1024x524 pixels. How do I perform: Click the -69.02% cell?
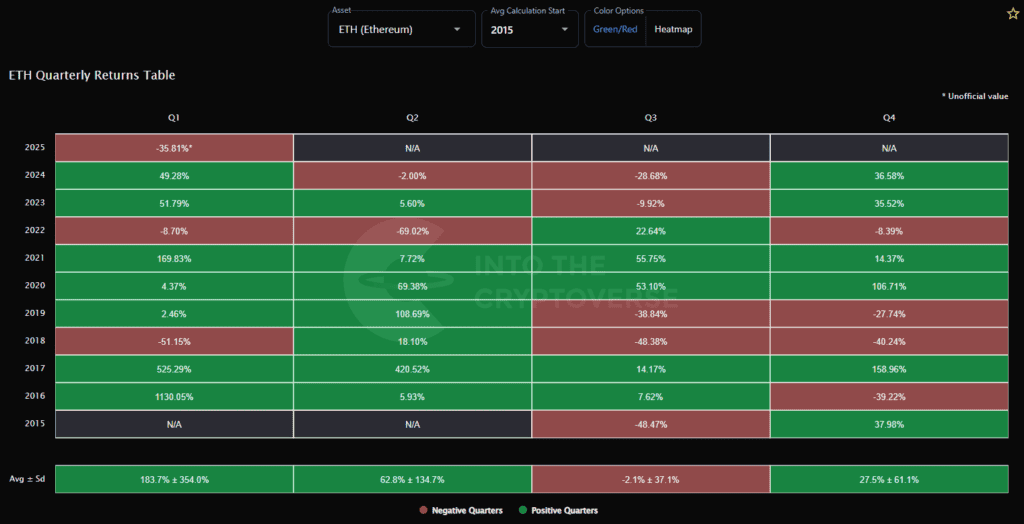(x=413, y=231)
